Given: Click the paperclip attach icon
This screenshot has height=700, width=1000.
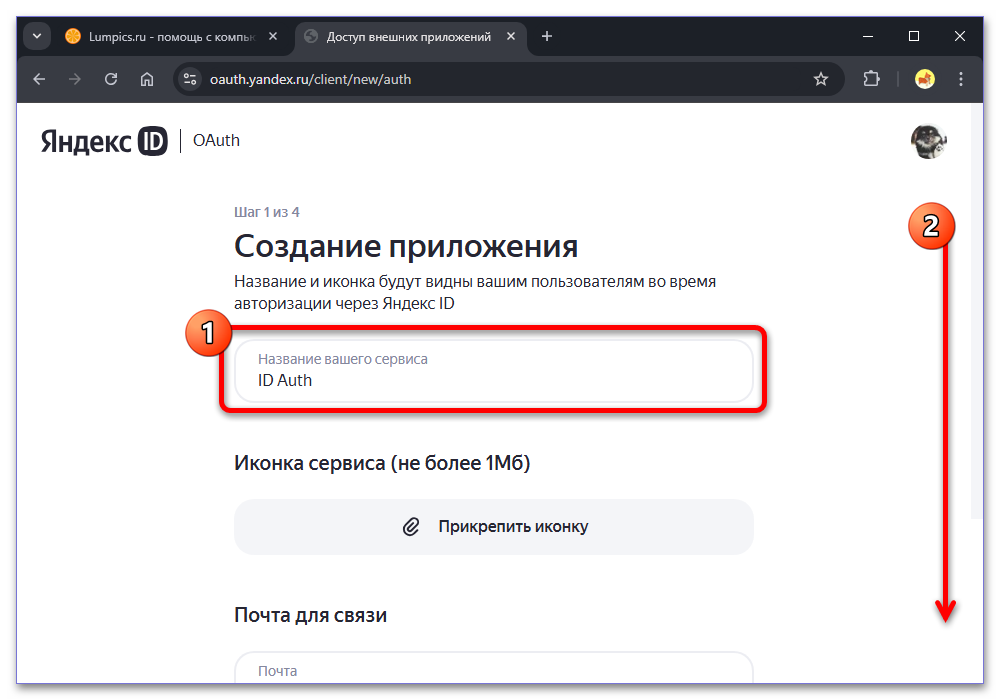Looking at the screenshot, I should (411, 527).
